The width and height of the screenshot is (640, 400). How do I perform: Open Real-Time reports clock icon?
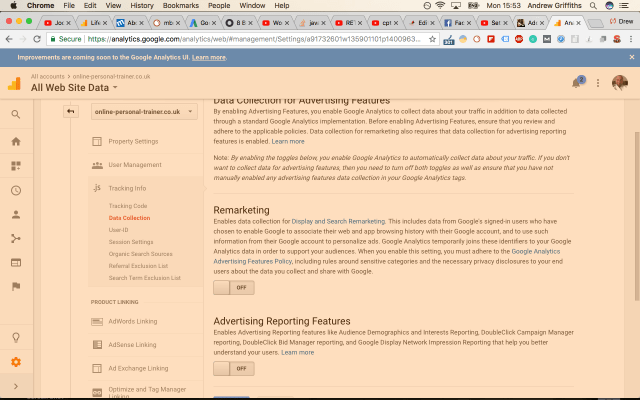tap(15, 190)
